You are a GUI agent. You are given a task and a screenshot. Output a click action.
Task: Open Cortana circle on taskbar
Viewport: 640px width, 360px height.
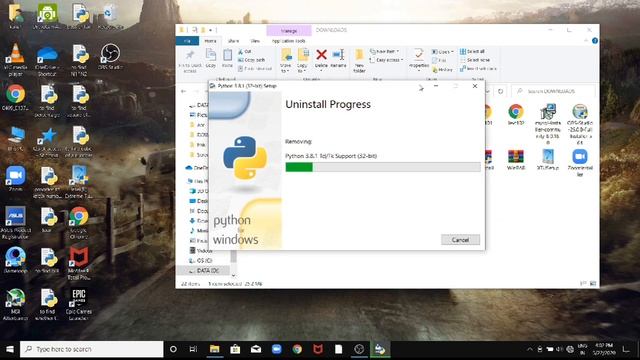[x=173, y=349]
